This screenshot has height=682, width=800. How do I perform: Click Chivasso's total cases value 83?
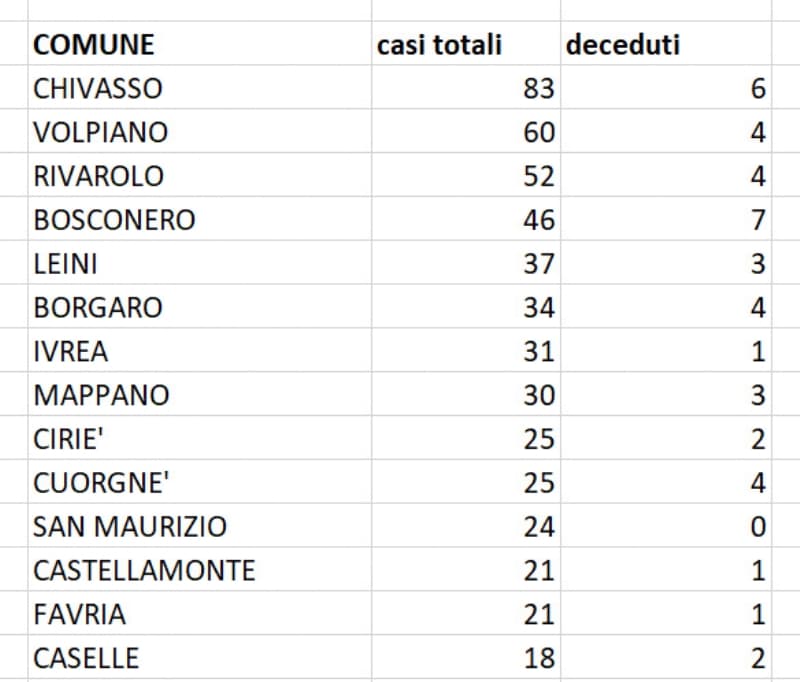point(538,89)
